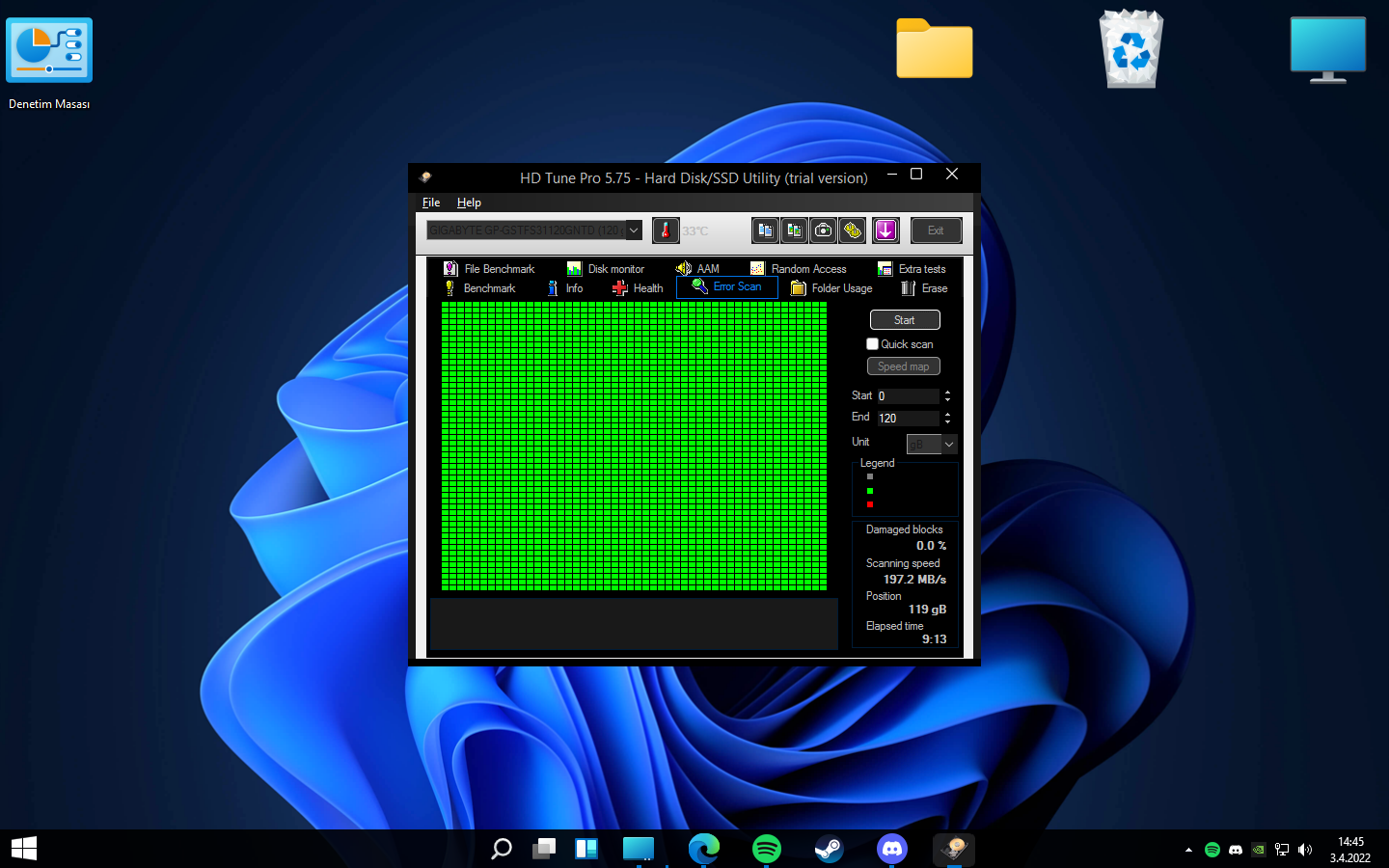Image resolution: width=1389 pixels, height=868 pixels.
Task: Click the Start position input field
Action: 908,396
